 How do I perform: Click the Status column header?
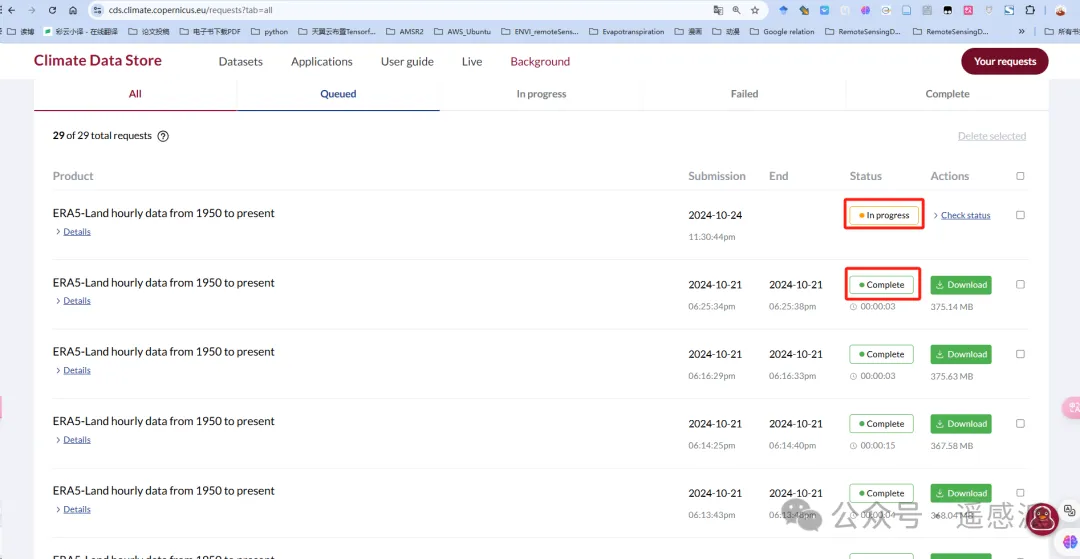[866, 176]
